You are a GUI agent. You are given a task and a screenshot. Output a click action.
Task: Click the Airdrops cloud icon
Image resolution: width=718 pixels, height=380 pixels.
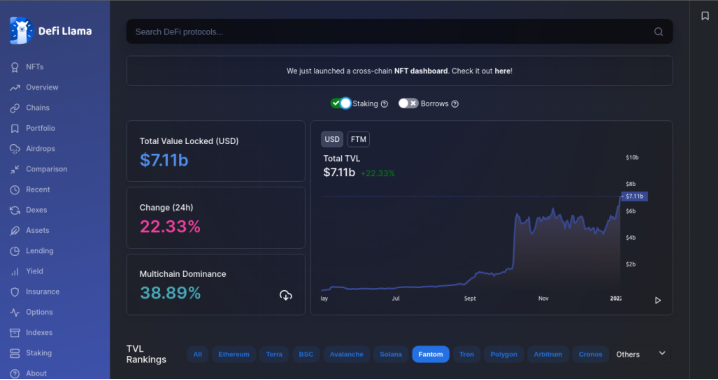click(x=15, y=149)
